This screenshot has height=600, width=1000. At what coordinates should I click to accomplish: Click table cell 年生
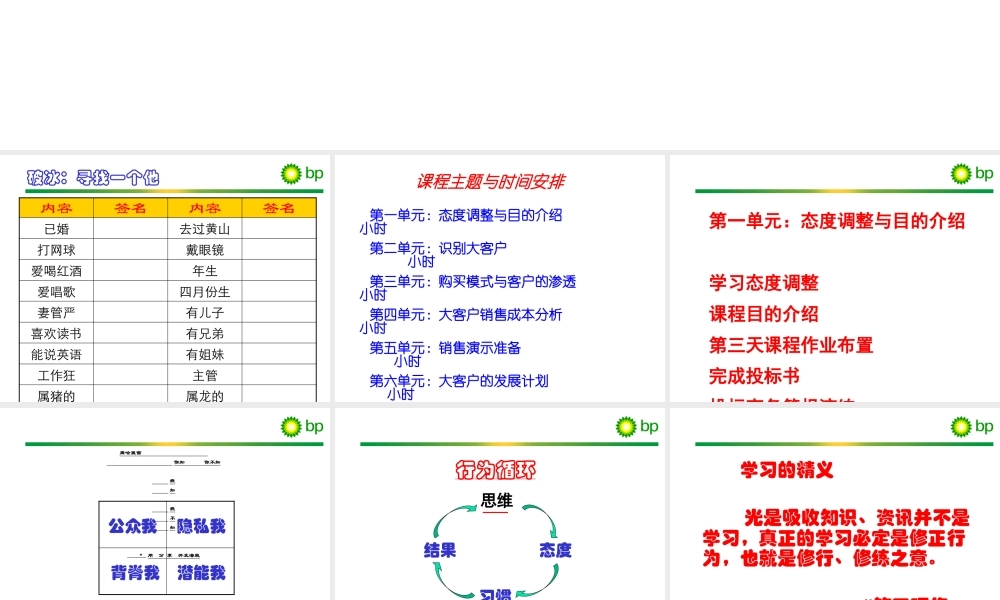[205, 271]
